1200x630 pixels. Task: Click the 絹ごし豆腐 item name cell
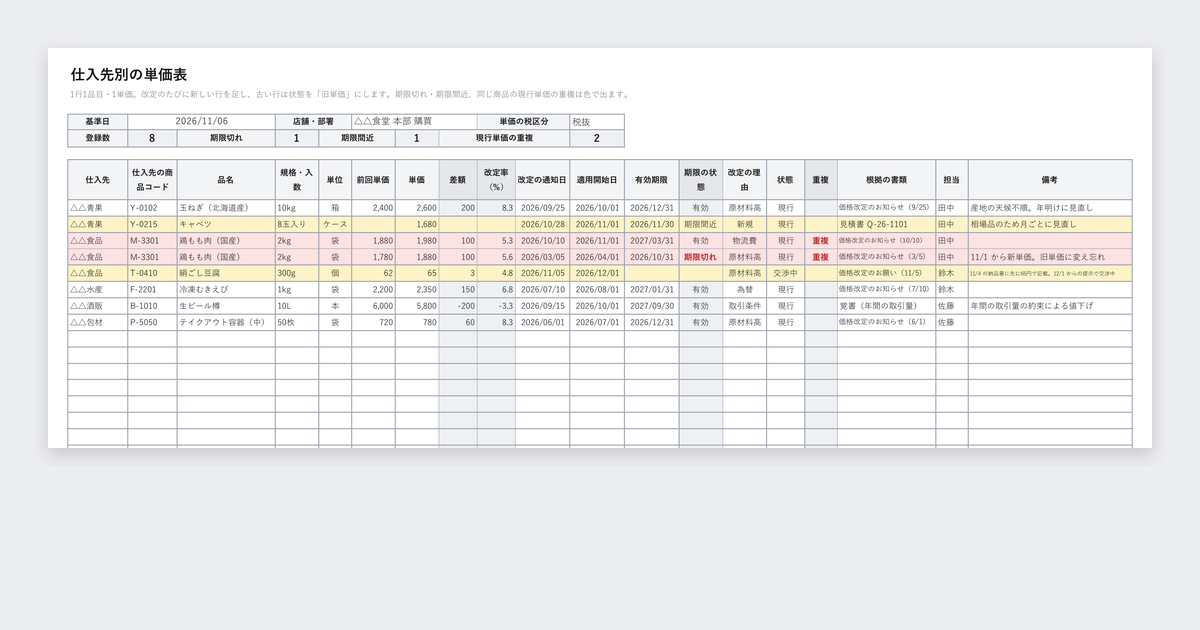coord(226,273)
